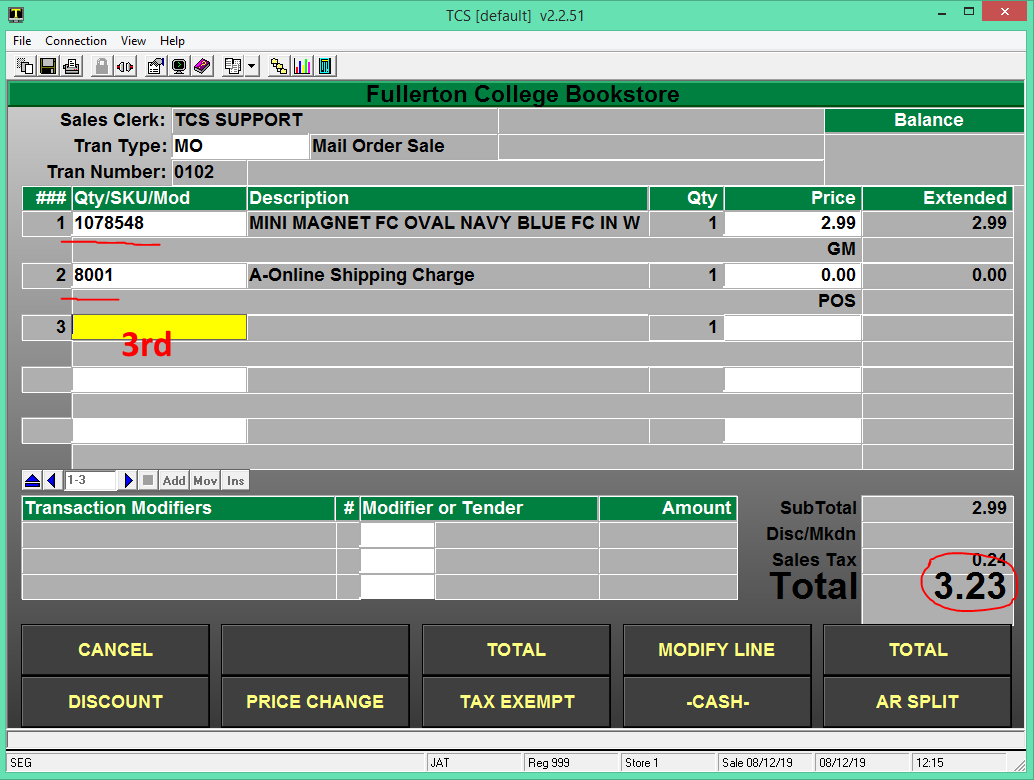This screenshot has width=1034, height=780.
Task: Click the price field showing 0.00
Action: 793,276
